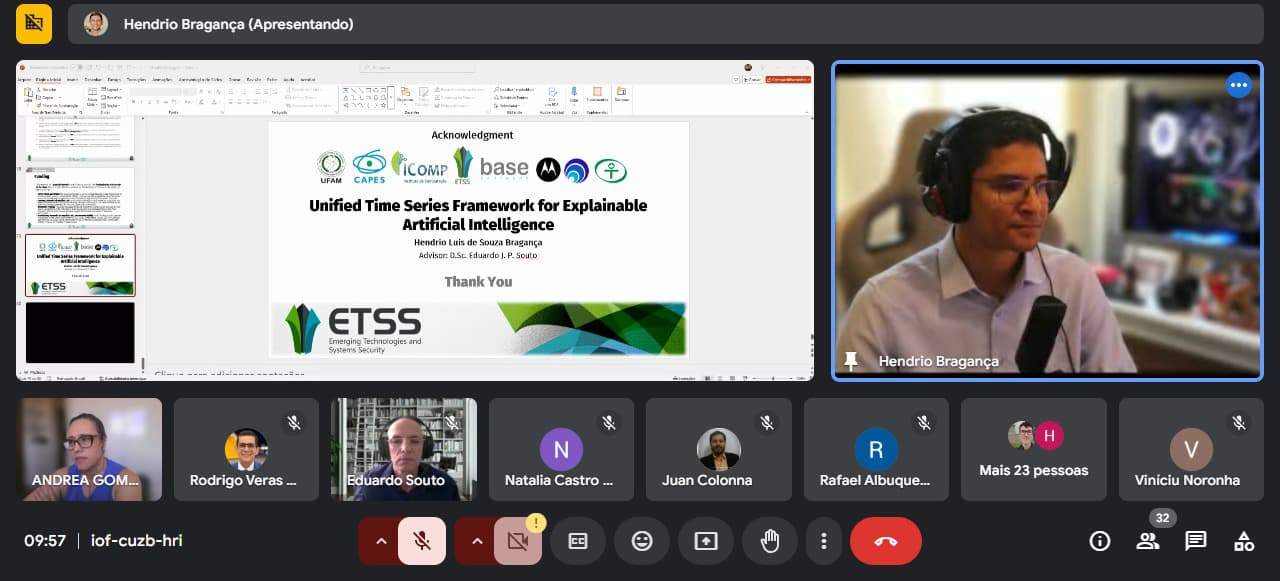Screen dimensions: 1280x581
Task: Open the activities icon
Action: point(1244,541)
